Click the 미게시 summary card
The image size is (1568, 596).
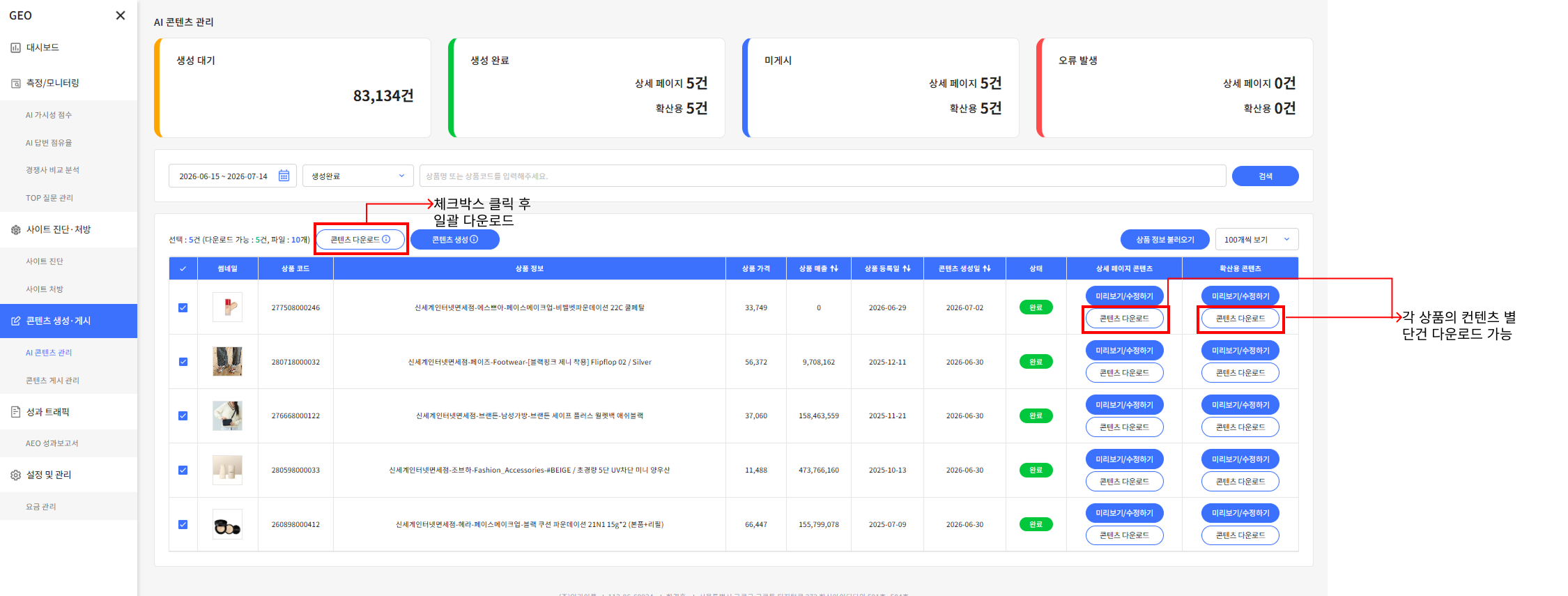click(x=881, y=88)
